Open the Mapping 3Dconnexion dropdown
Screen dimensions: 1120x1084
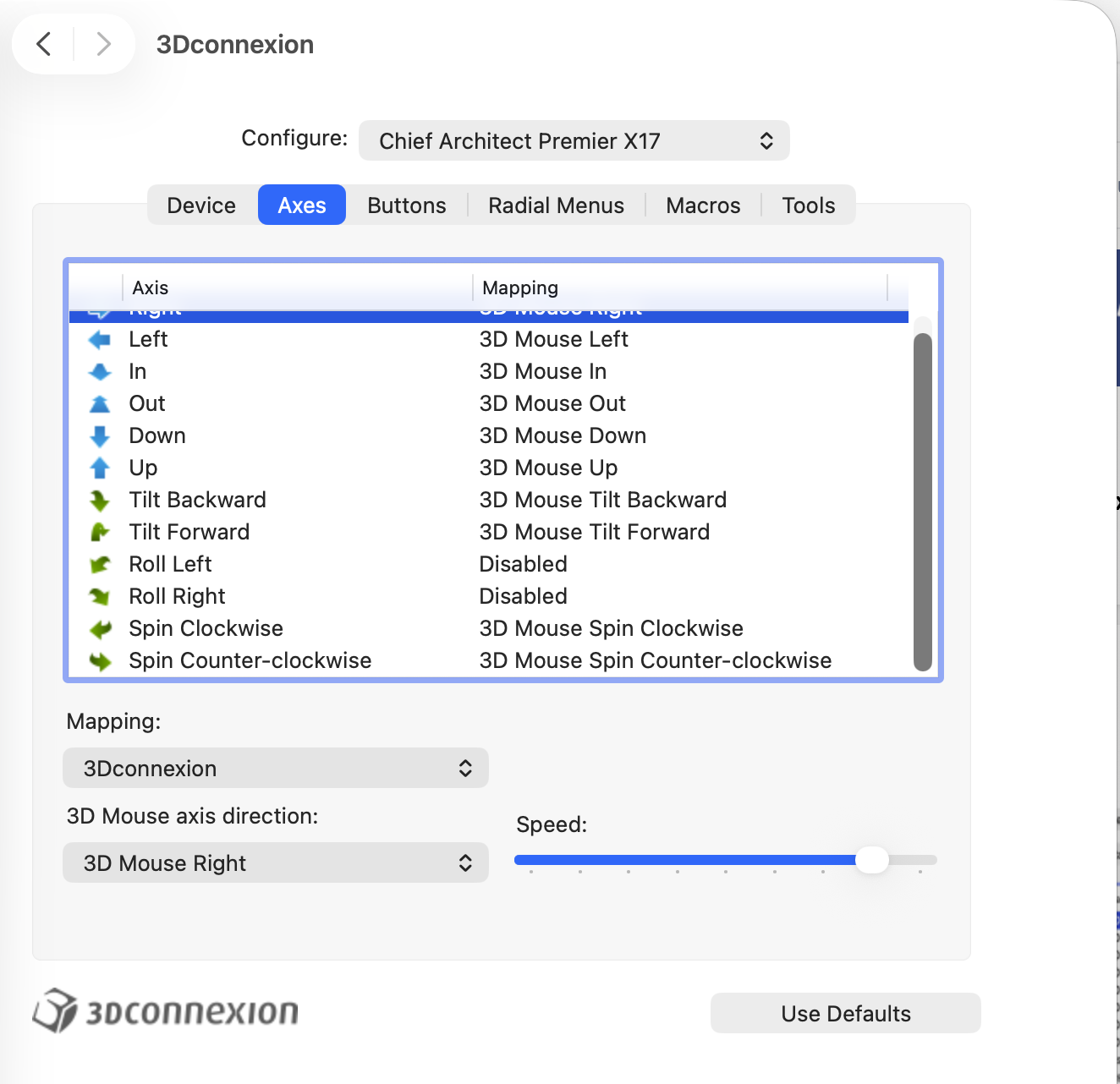276,768
